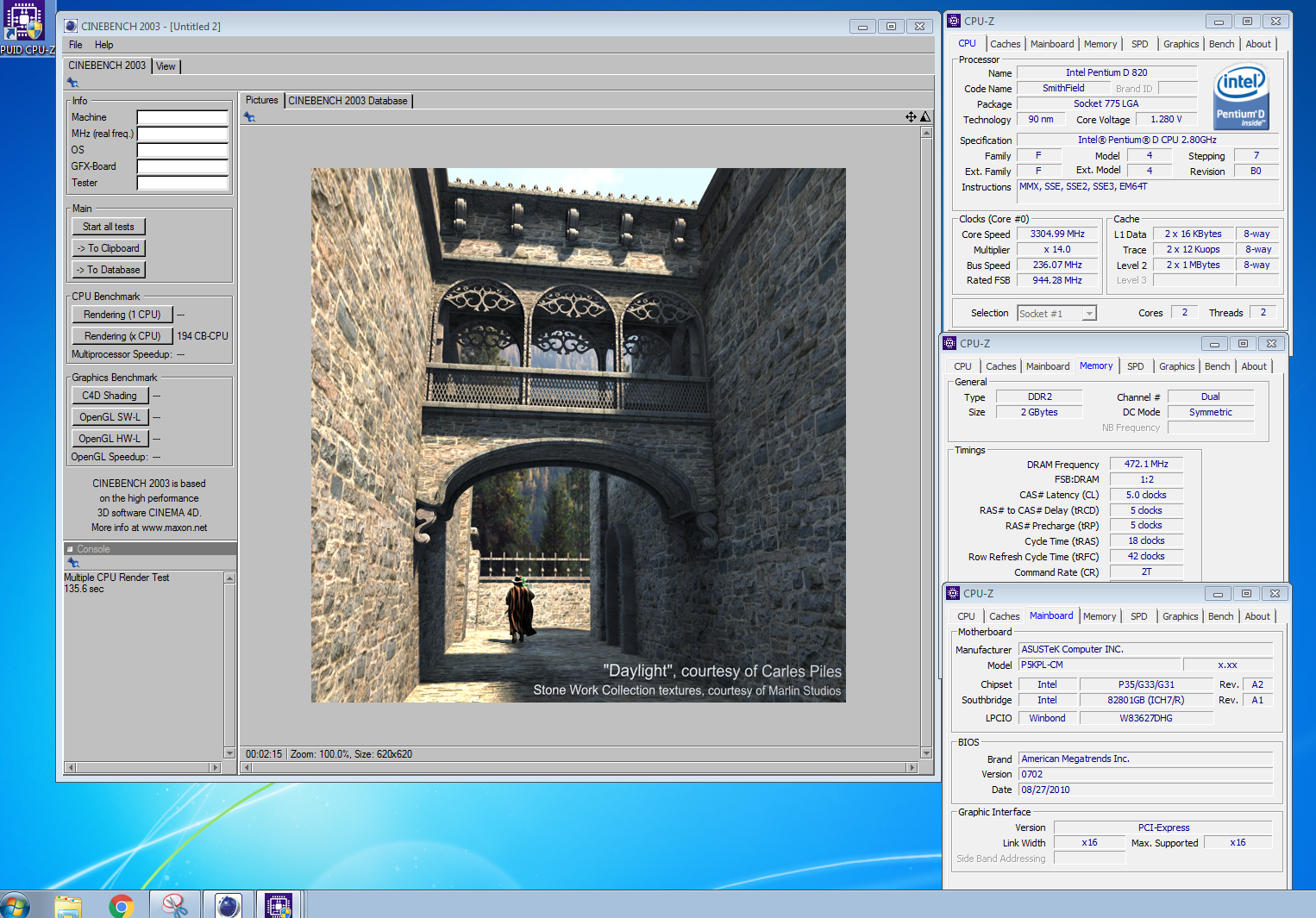
Task: Click the BIOS date 08/27/2010 field
Action: [1145, 790]
